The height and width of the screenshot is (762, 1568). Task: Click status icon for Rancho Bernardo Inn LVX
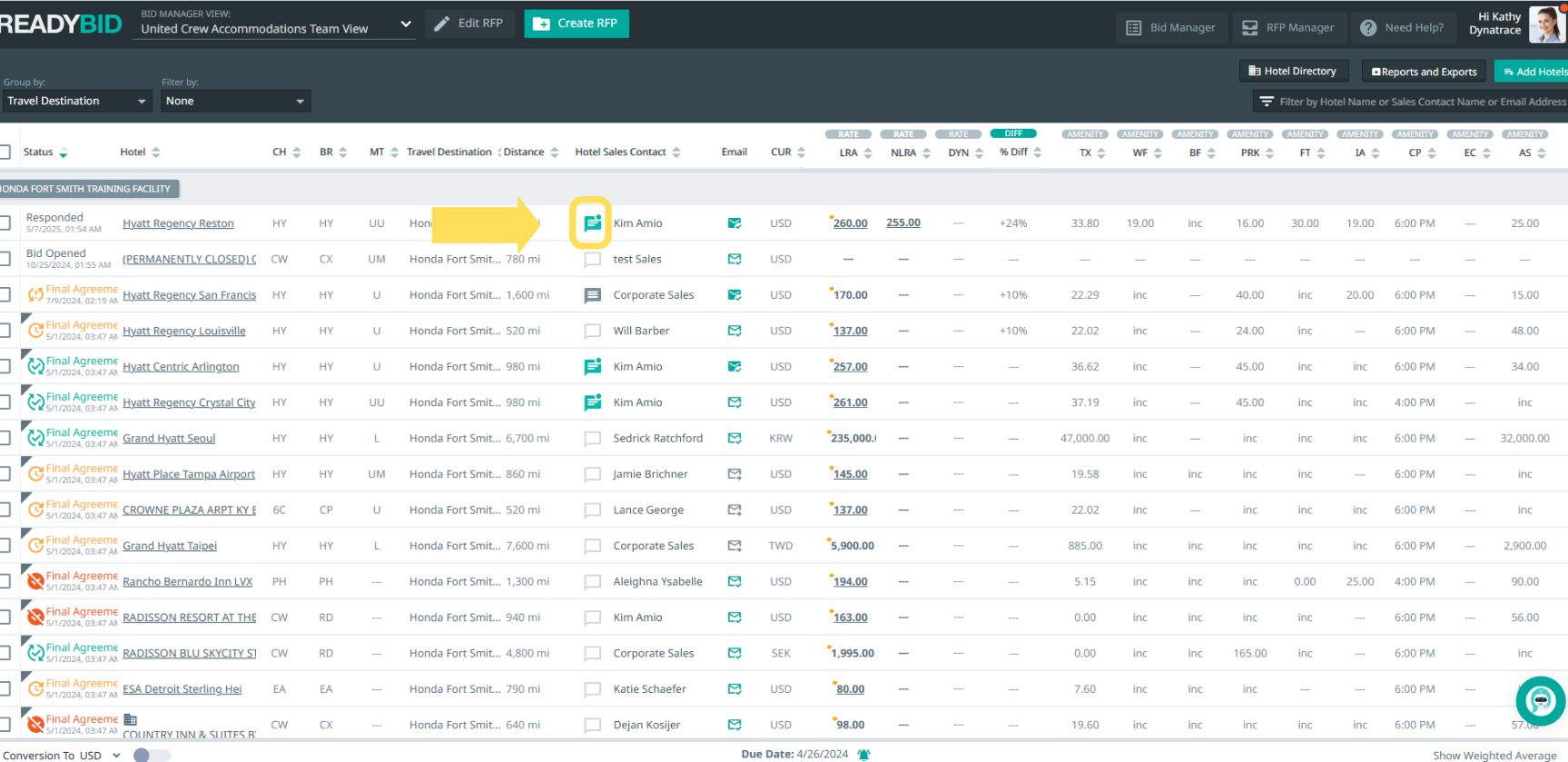pyautogui.click(x=35, y=581)
